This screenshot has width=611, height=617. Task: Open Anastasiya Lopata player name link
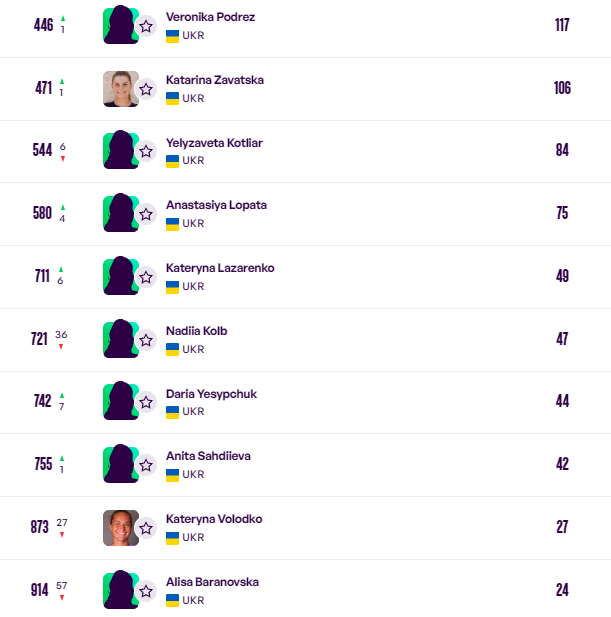[x=216, y=205]
